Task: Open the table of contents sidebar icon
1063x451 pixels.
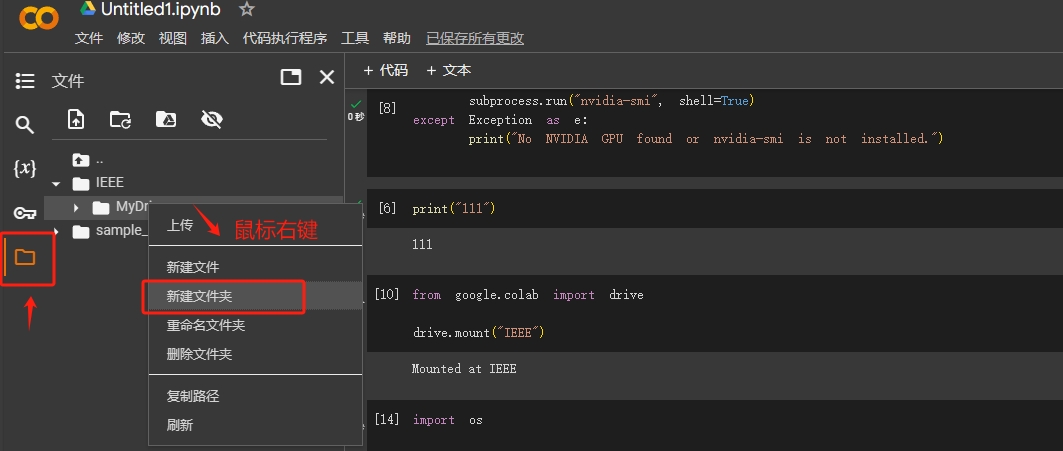Action: pos(25,81)
